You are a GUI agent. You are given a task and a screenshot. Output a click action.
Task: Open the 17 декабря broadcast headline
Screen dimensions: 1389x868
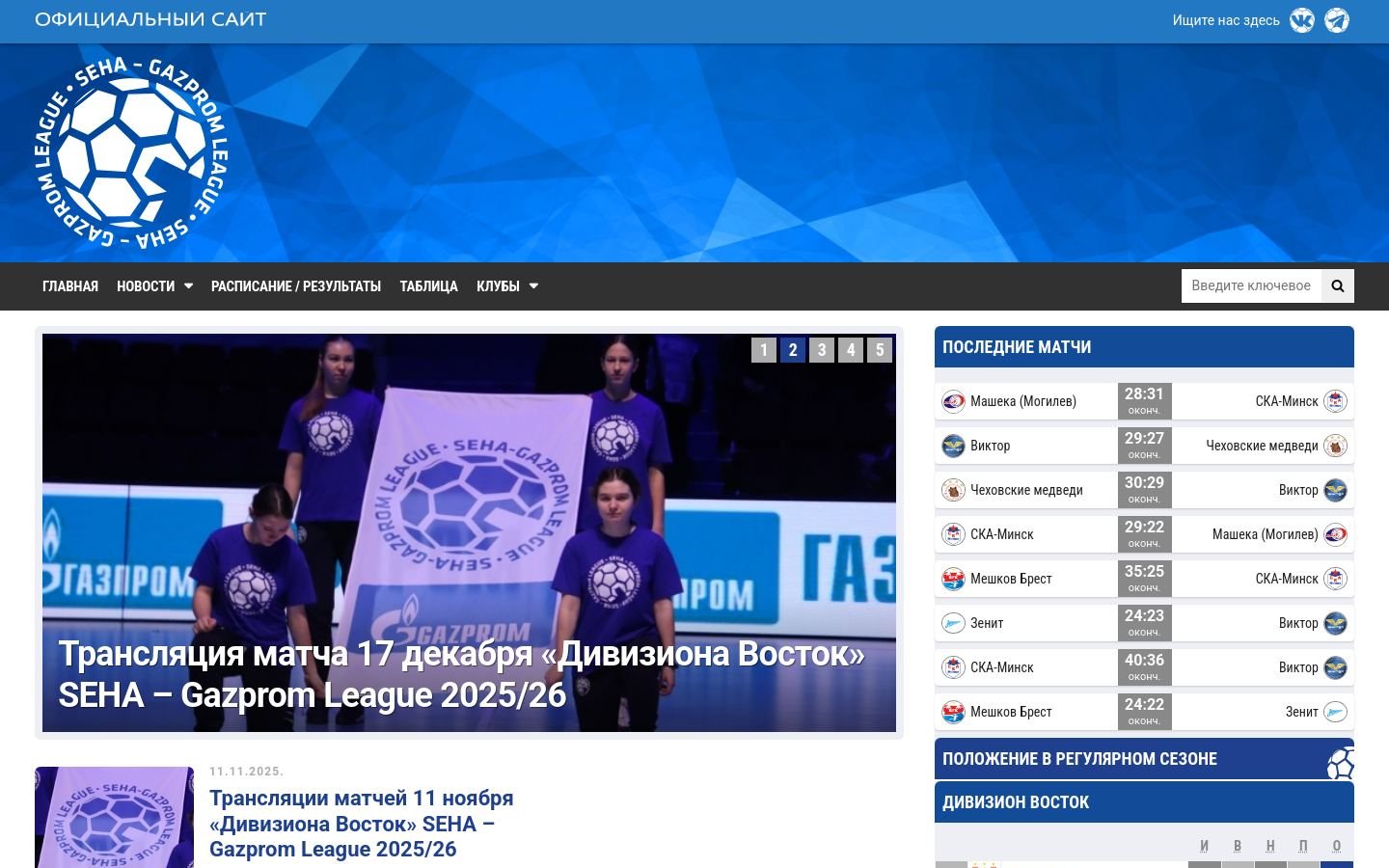[x=462, y=674]
